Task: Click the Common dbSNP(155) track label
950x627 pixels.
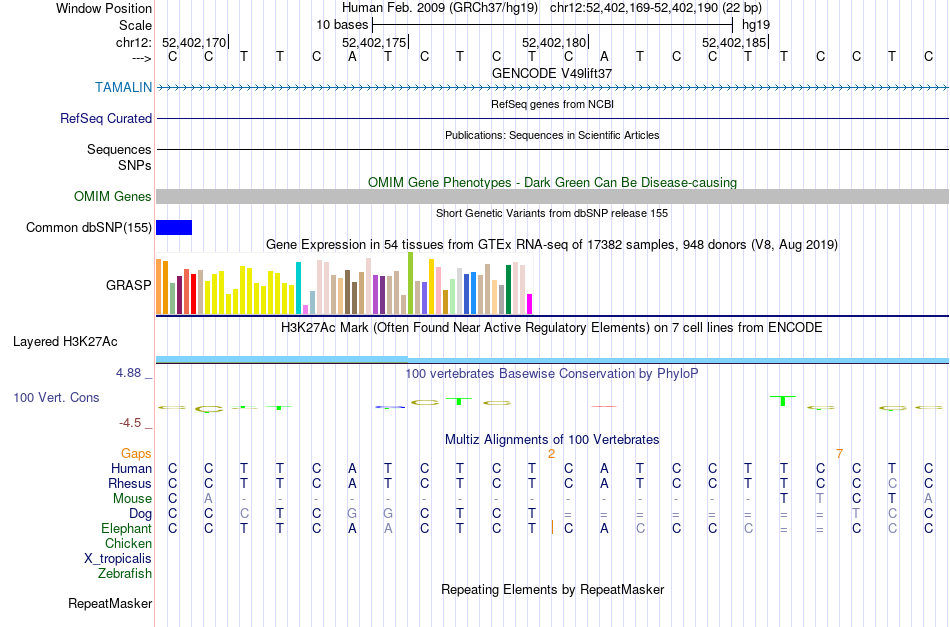Action: tap(89, 227)
